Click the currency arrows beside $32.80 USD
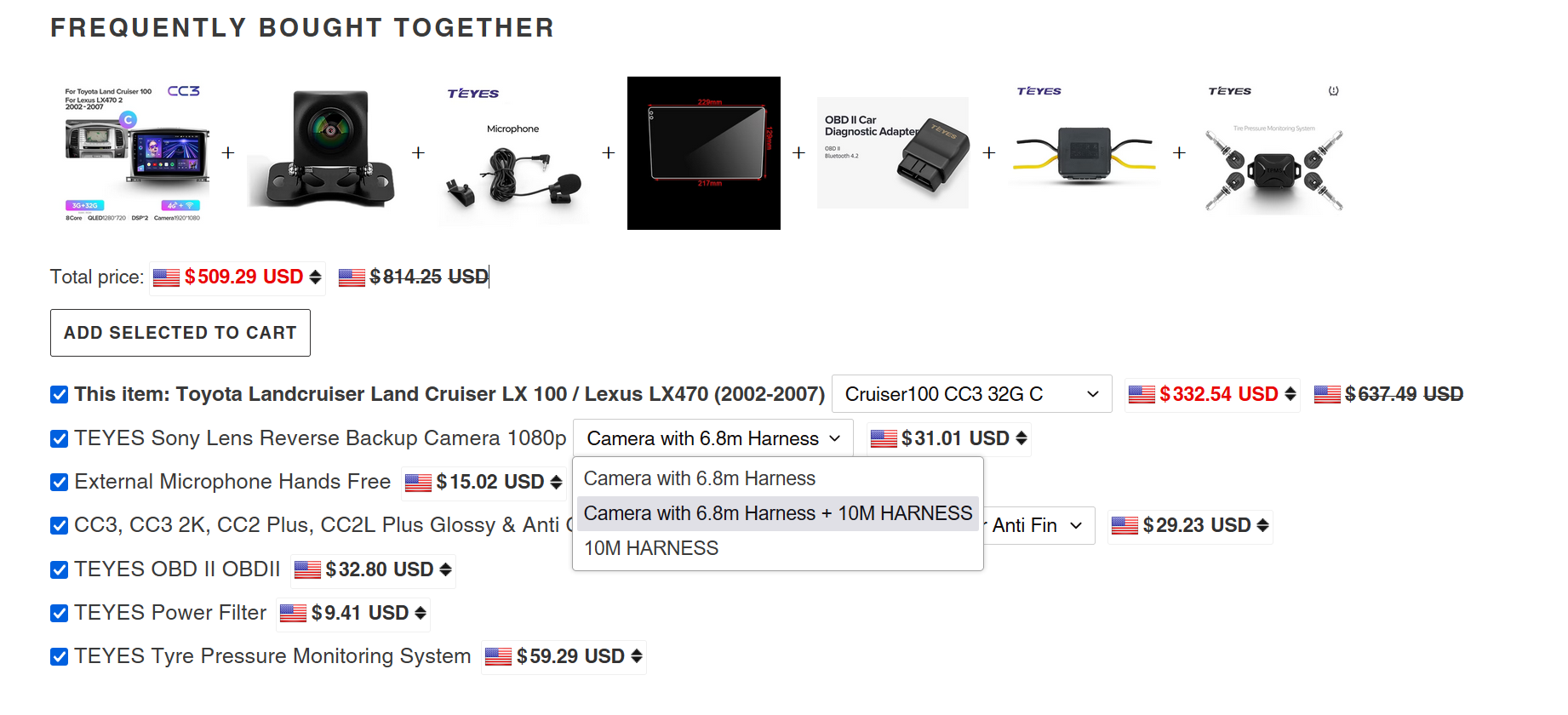The width and height of the screenshot is (1568, 715). [445, 570]
